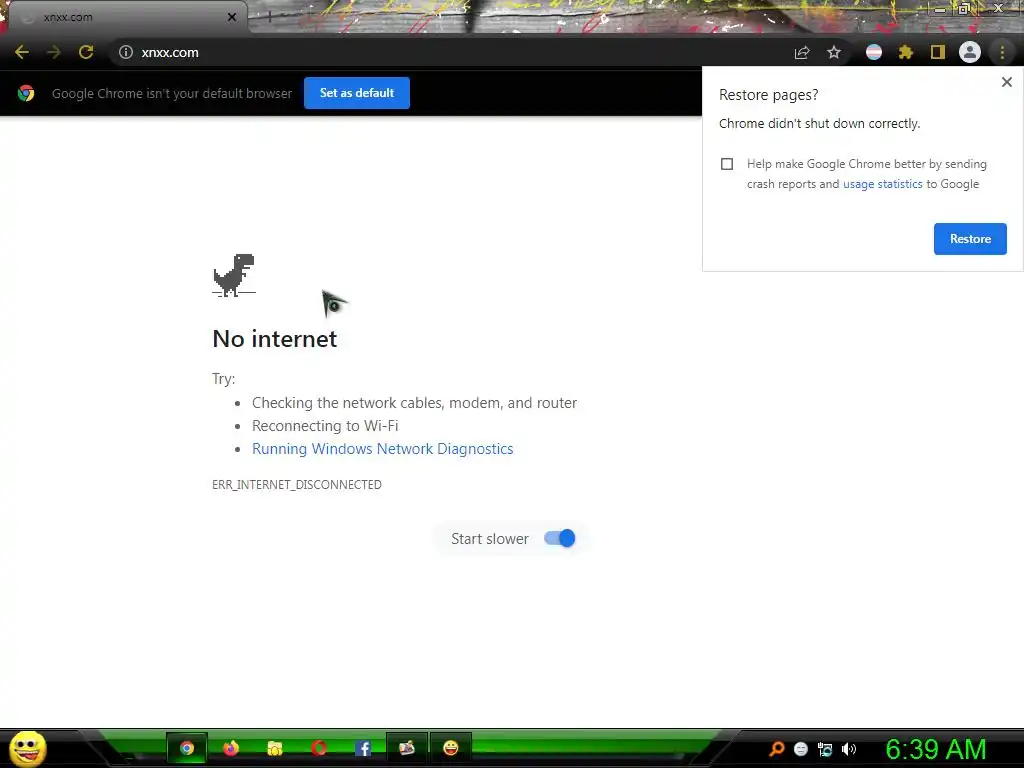Click the No internet heading
This screenshot has height=768, width=1024.
[275, 339]
